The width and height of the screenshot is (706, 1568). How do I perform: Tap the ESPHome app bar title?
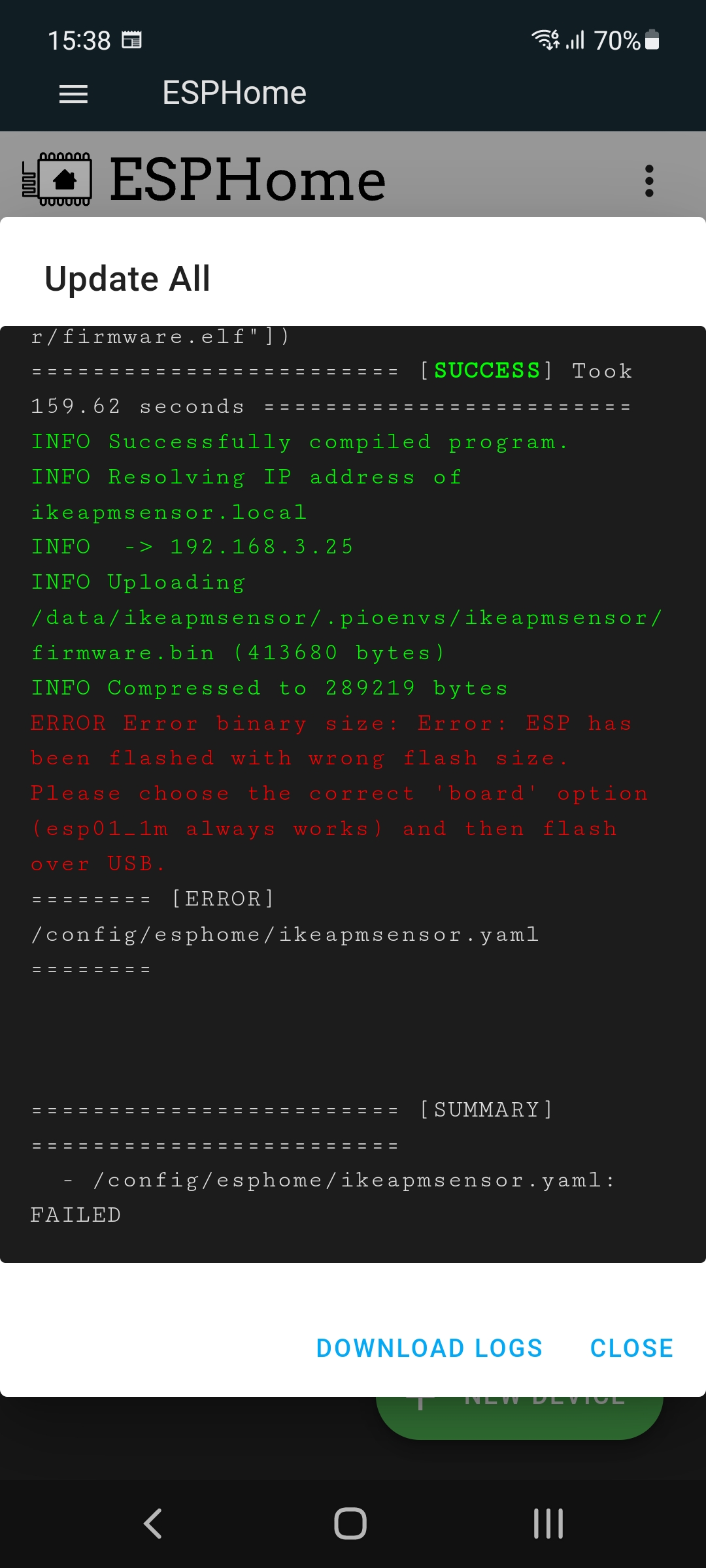click(x=234, y=93)
